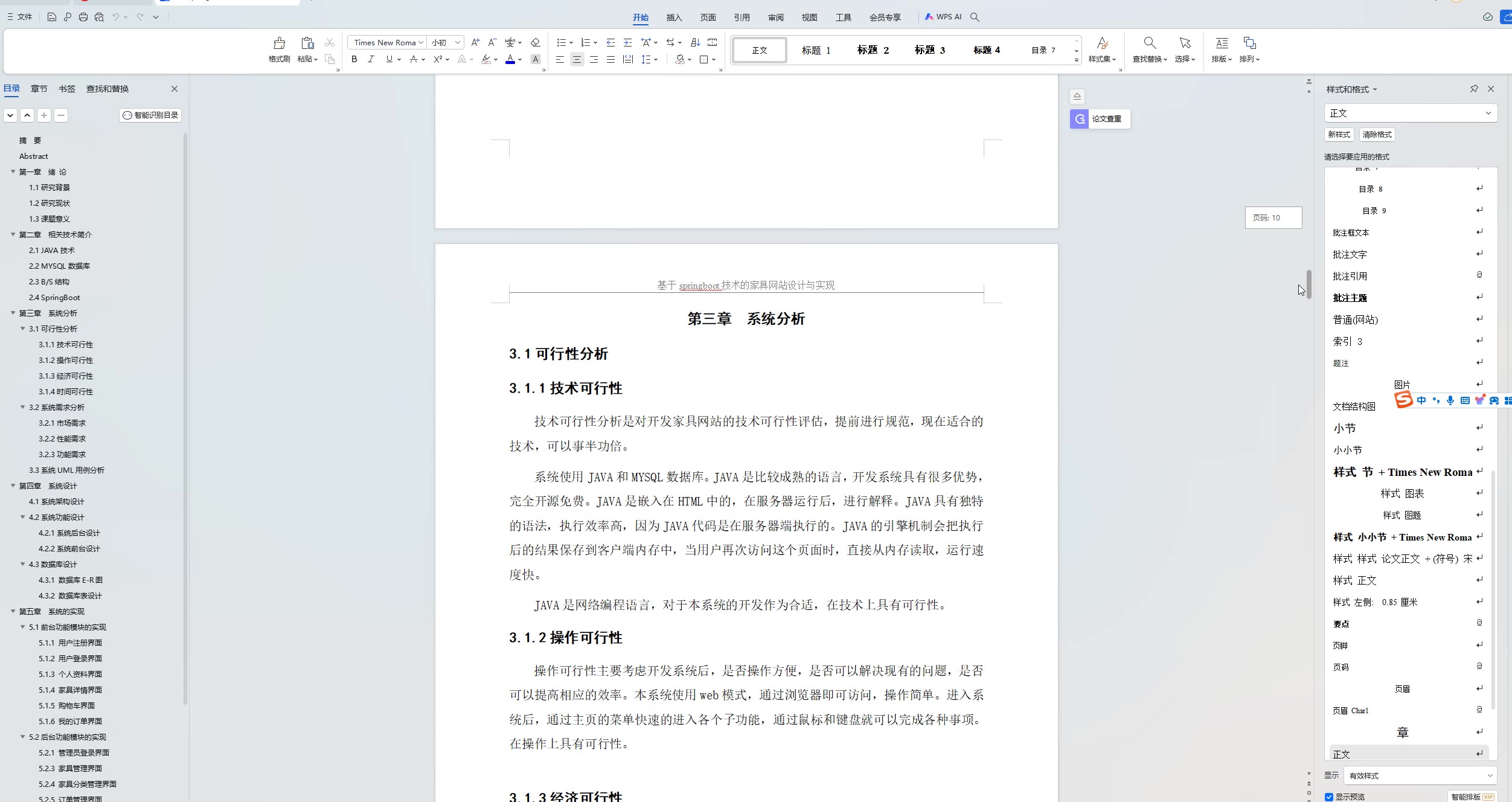Apply character shading icon
Screen dimensions: 1512x802
(535, 59)
